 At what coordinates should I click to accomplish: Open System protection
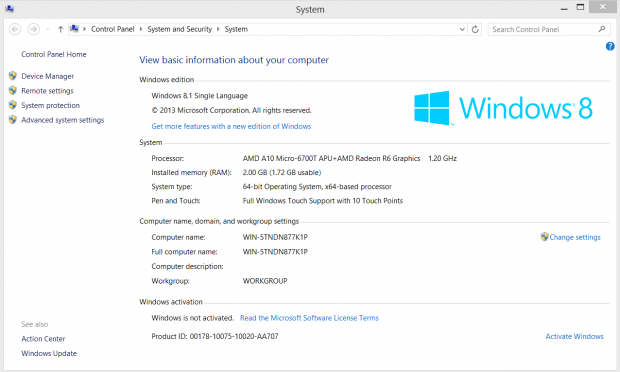[x=51, y=106]
